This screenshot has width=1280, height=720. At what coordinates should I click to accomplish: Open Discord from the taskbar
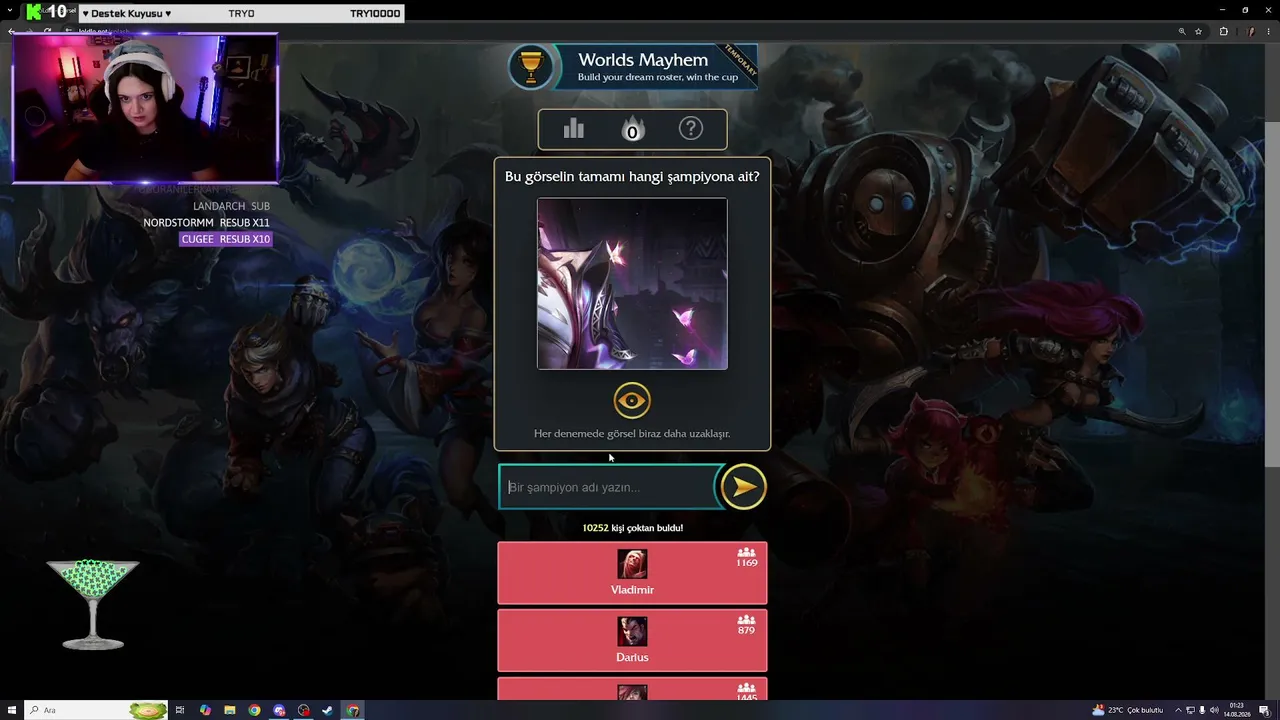[x=279, y=710]
